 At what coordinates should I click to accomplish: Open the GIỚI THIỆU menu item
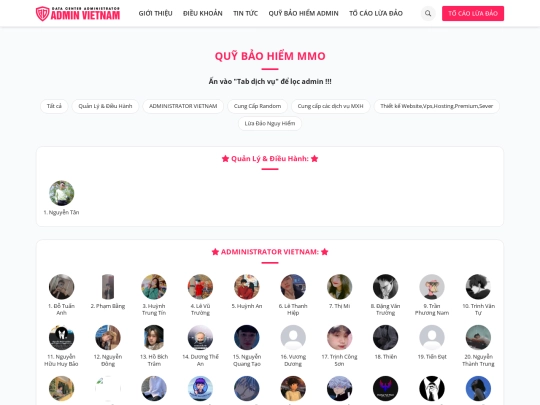pyautogui.click(x=155, y=13)
